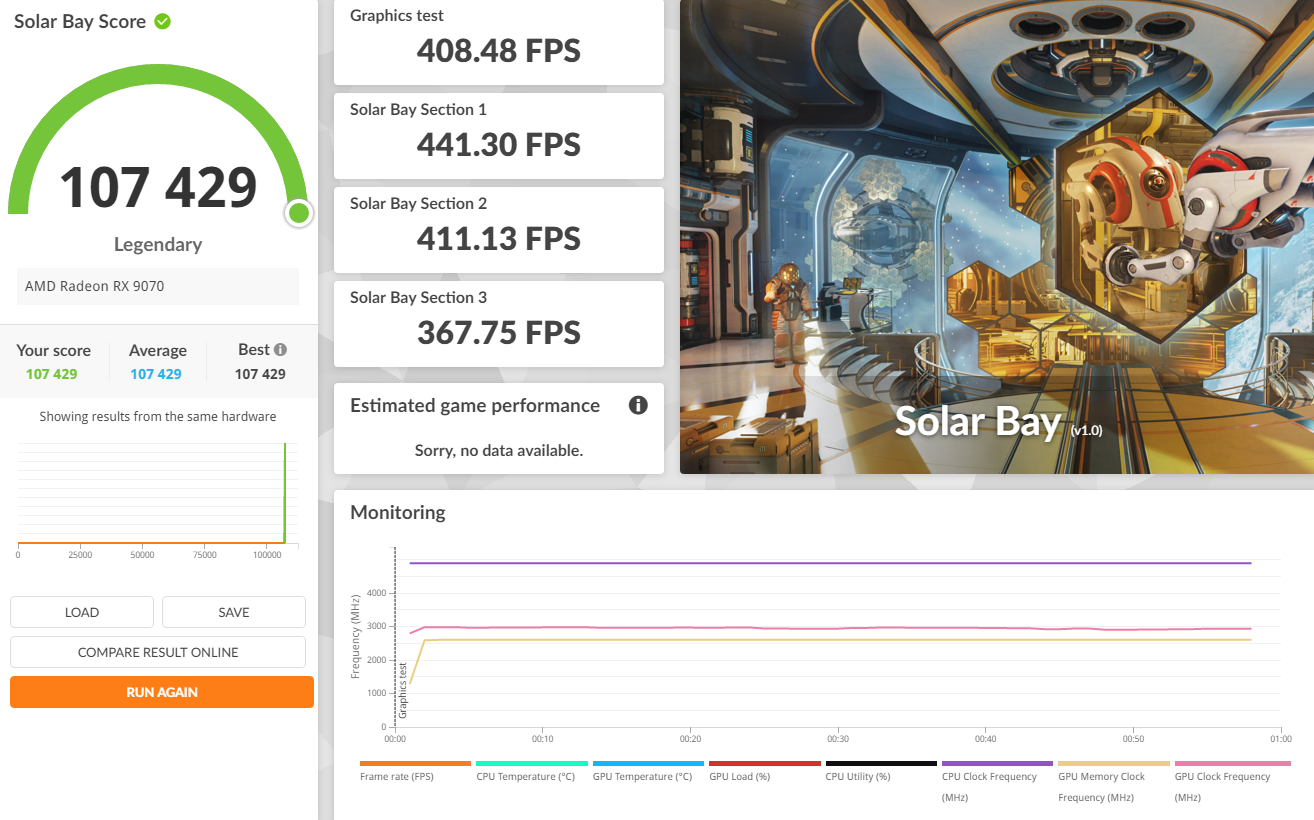Toggle GPU Temperature legend item

648,770
